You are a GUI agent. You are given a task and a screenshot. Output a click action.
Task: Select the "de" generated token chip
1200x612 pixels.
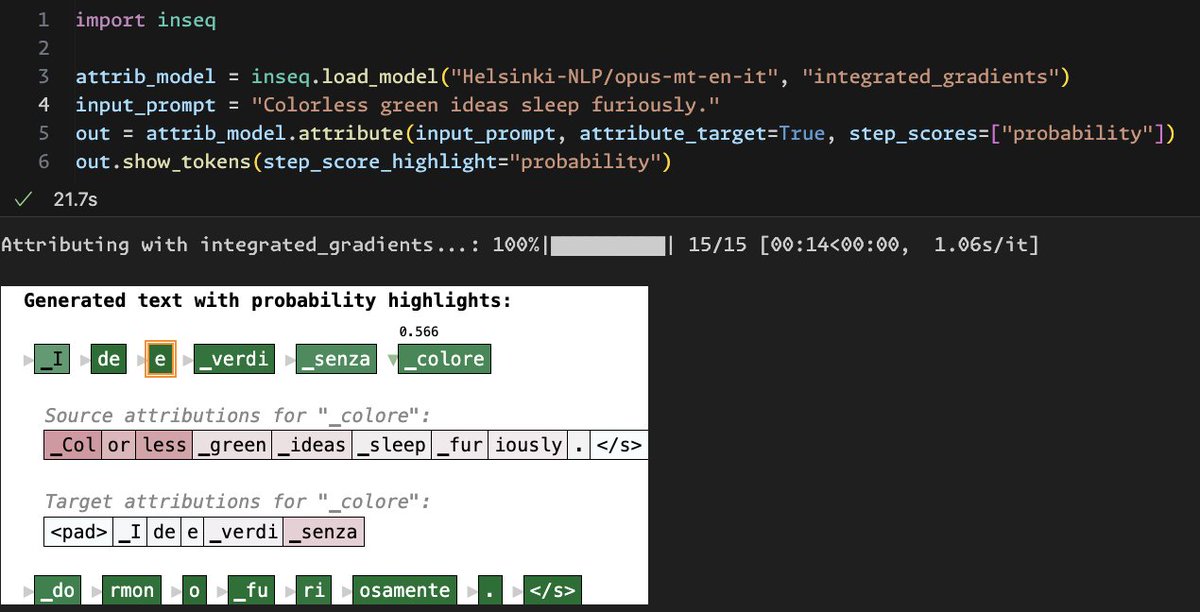click(x=108, y=358)
